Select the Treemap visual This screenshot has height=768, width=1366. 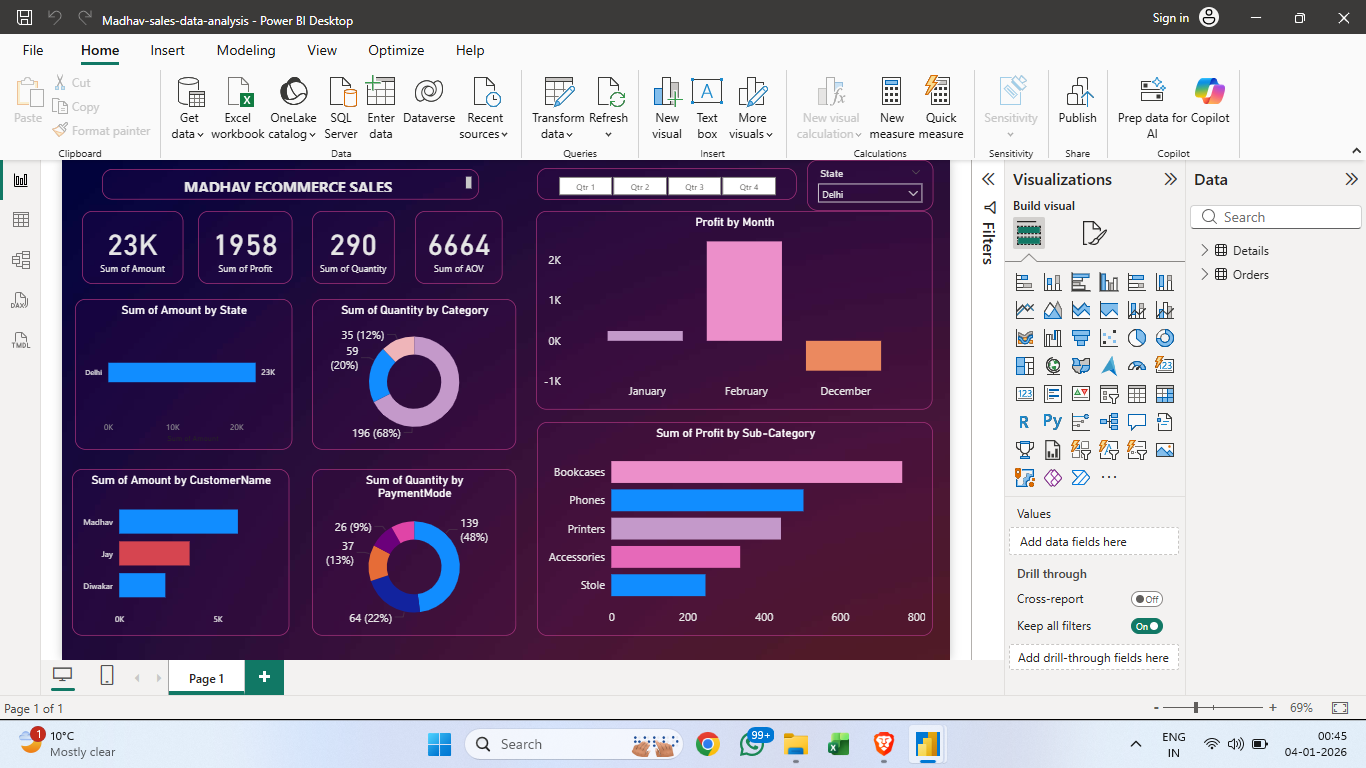coord(1024,366)
